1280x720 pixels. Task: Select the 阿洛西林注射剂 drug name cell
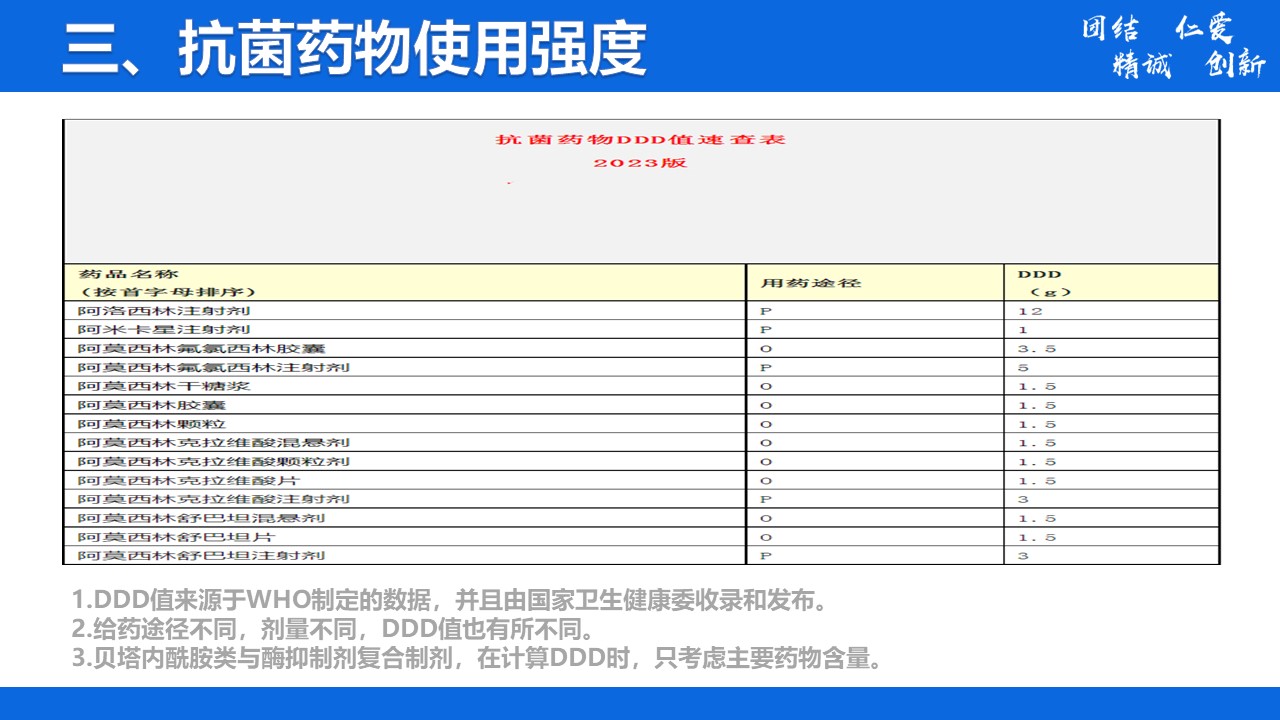click(405, 311)
